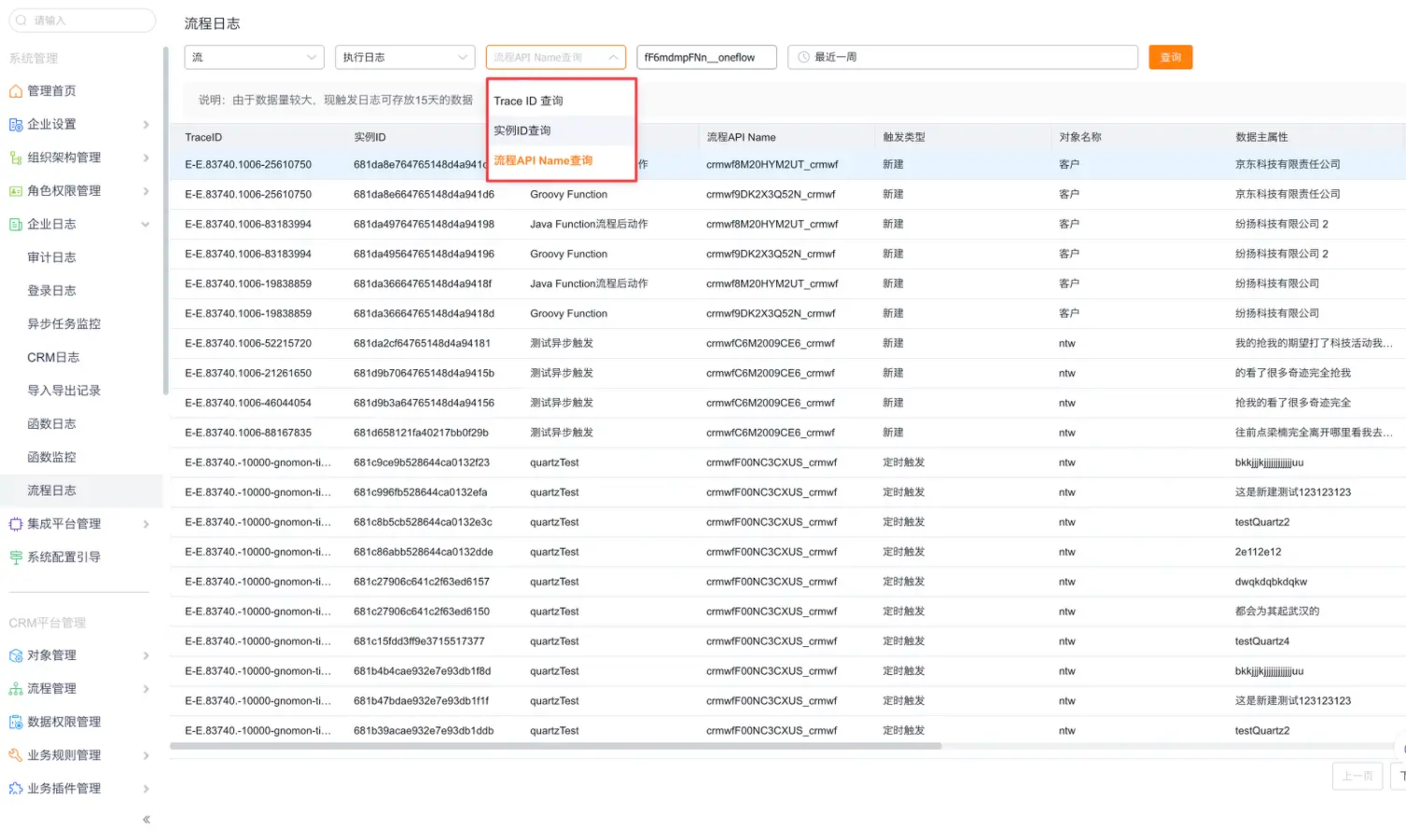Collapse the sidebar with double-chevron icon

(146, 820)
